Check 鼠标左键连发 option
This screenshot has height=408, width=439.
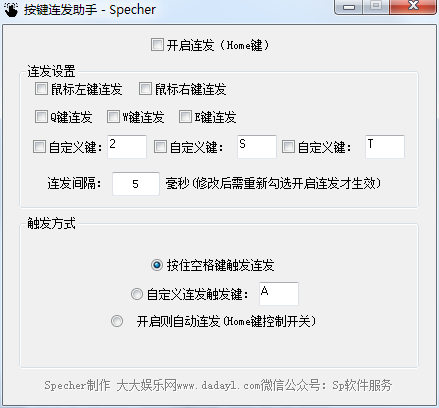coord(41,89)
